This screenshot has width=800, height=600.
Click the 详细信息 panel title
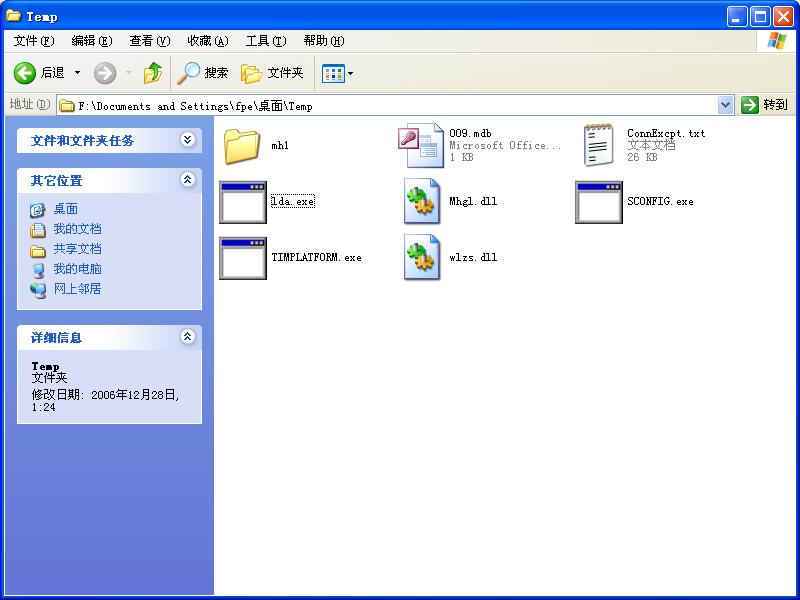pyautogui.click(x=56, y=337)
